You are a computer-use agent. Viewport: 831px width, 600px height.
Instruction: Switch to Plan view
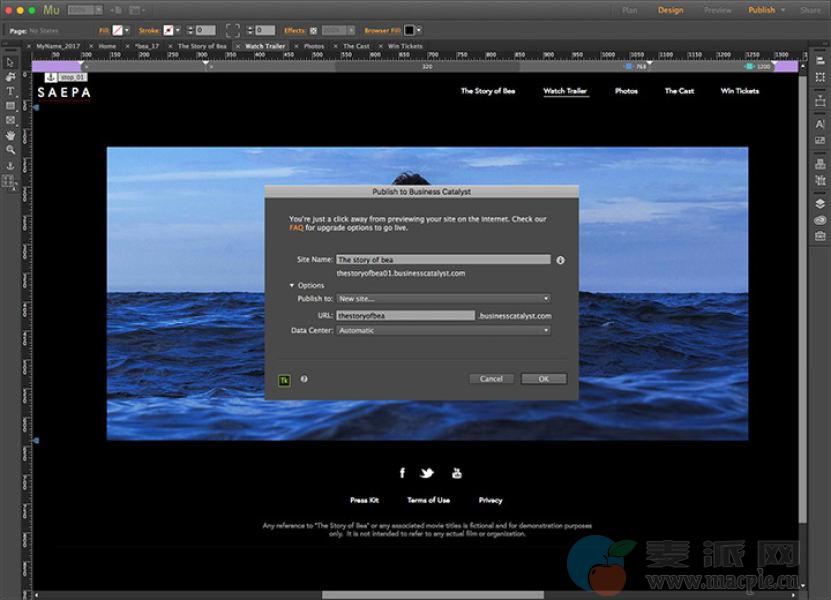[630, 10]
